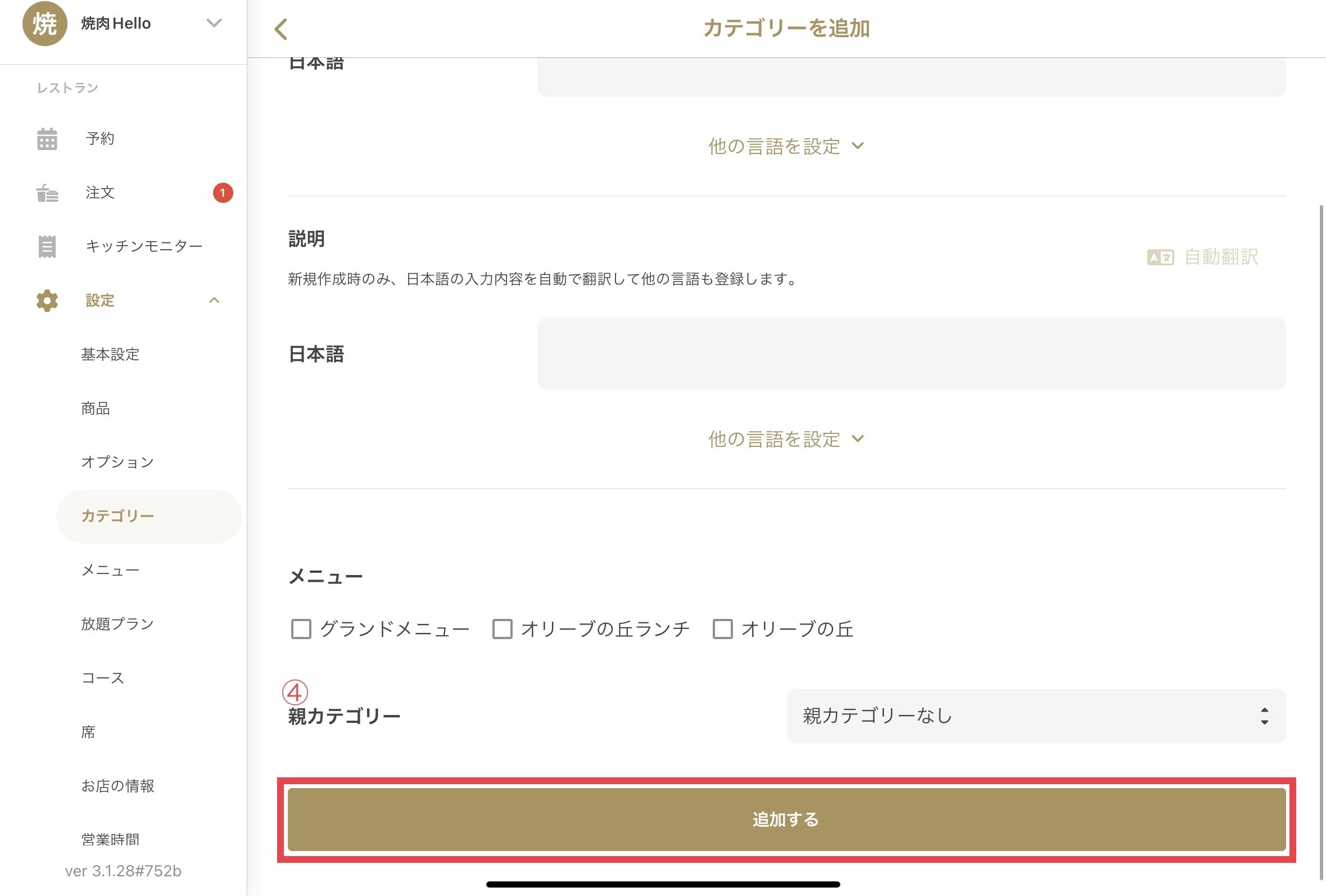
Task: Click the 説明 日本語 input field
Action: 911,354
